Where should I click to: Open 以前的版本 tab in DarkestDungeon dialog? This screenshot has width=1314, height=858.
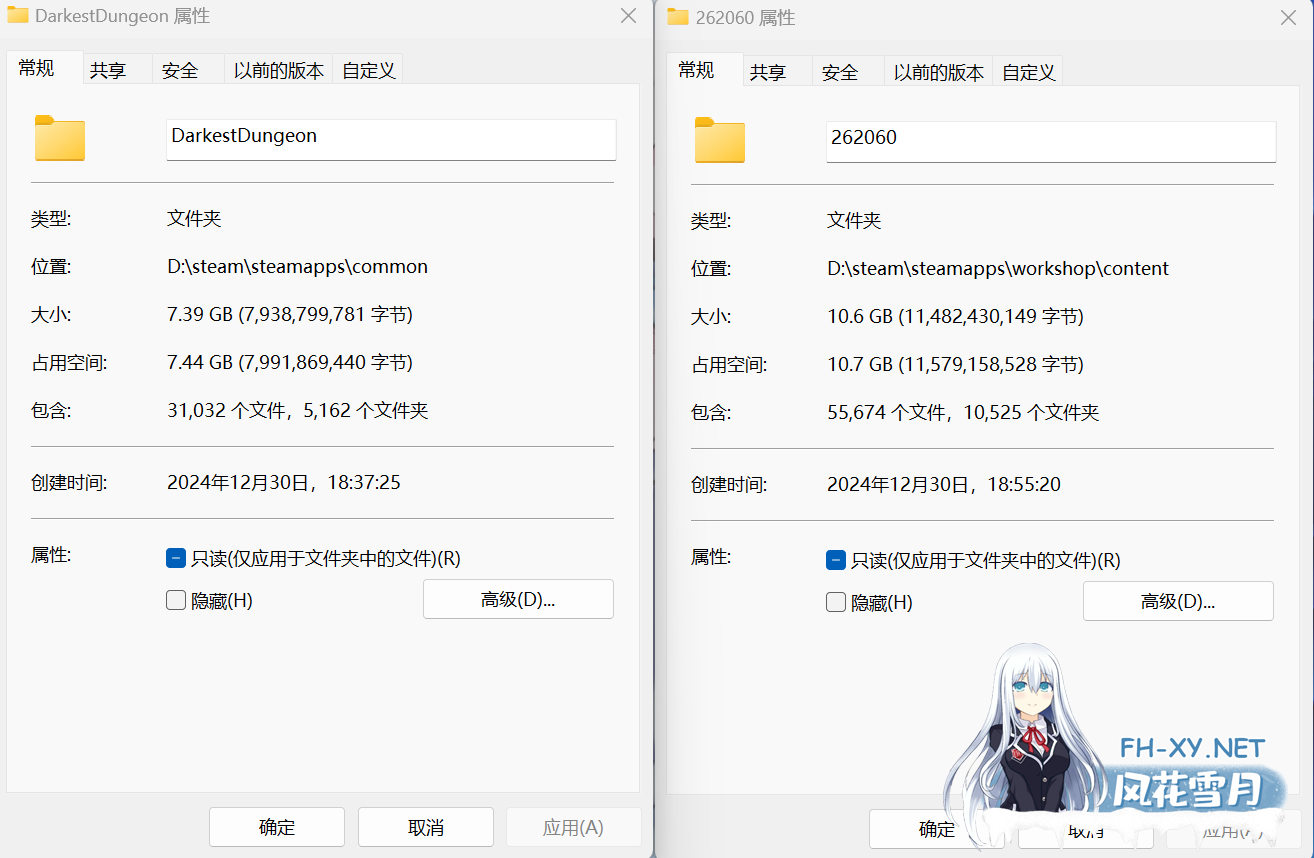[x=278, y=70]
